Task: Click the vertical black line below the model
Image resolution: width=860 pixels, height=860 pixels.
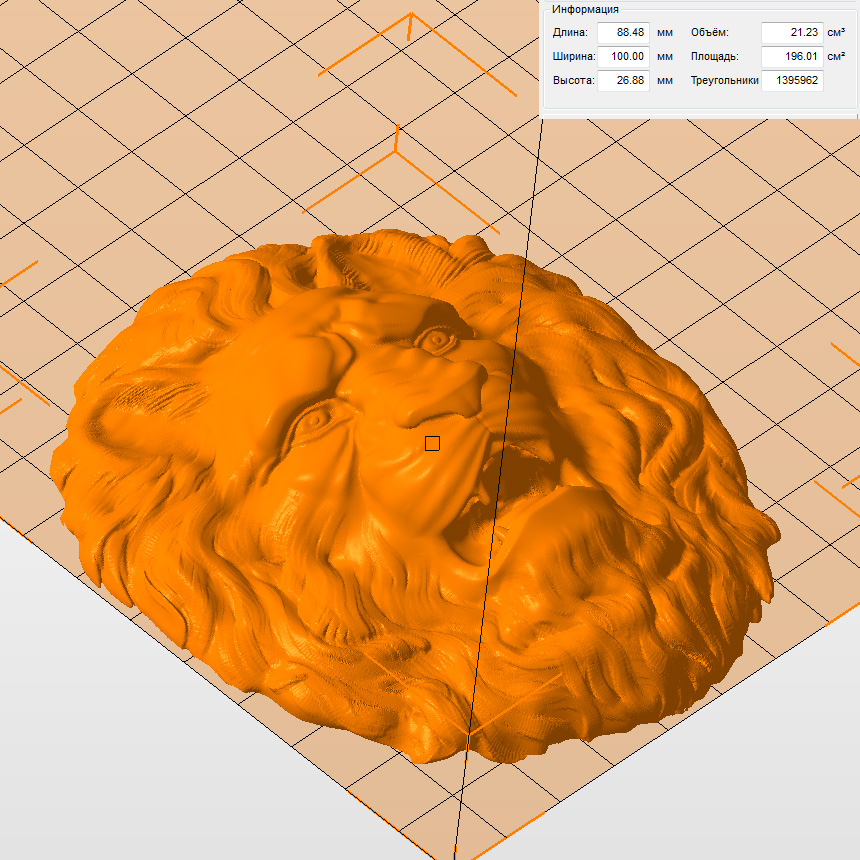Action: click(458, 810)
